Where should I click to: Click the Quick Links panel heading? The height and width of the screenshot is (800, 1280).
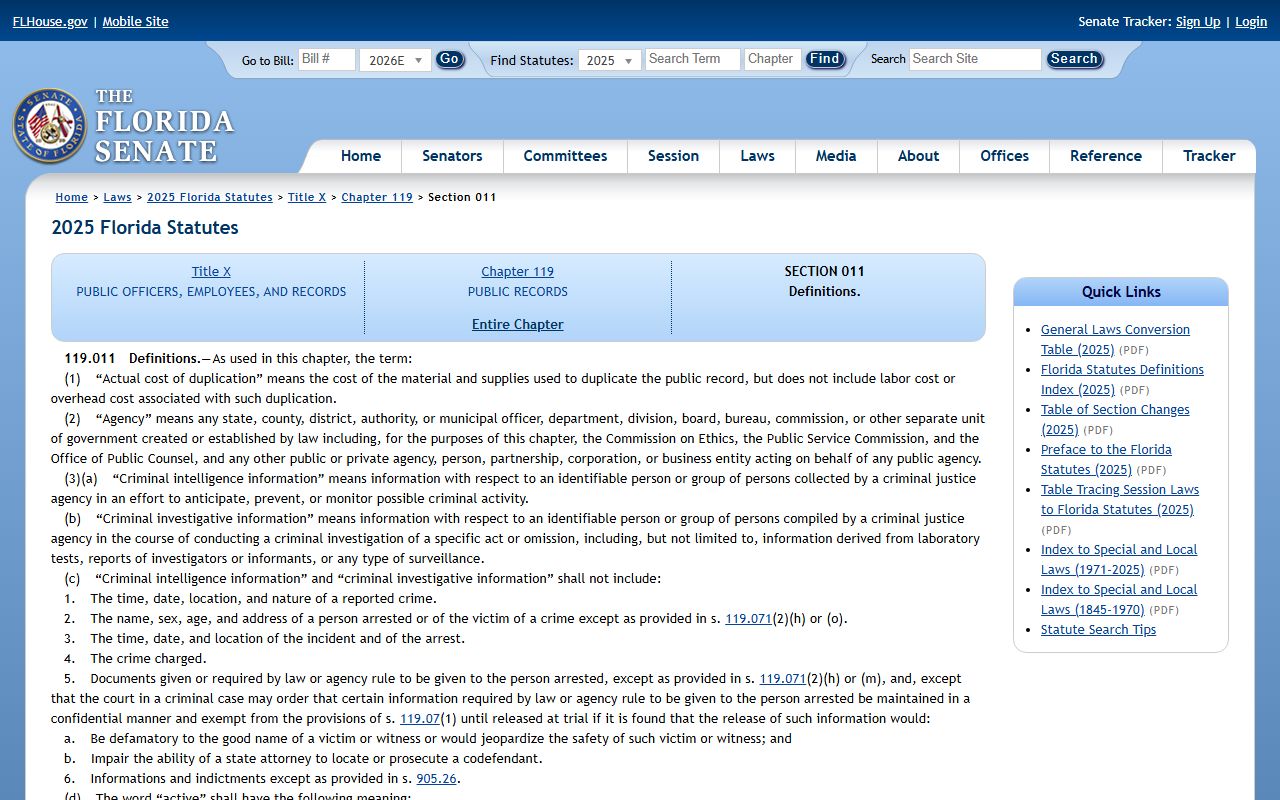[1121, 292]
